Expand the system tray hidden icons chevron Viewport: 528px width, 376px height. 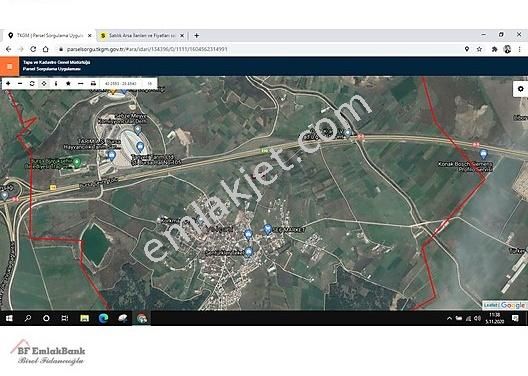click(x=449, y=318)
